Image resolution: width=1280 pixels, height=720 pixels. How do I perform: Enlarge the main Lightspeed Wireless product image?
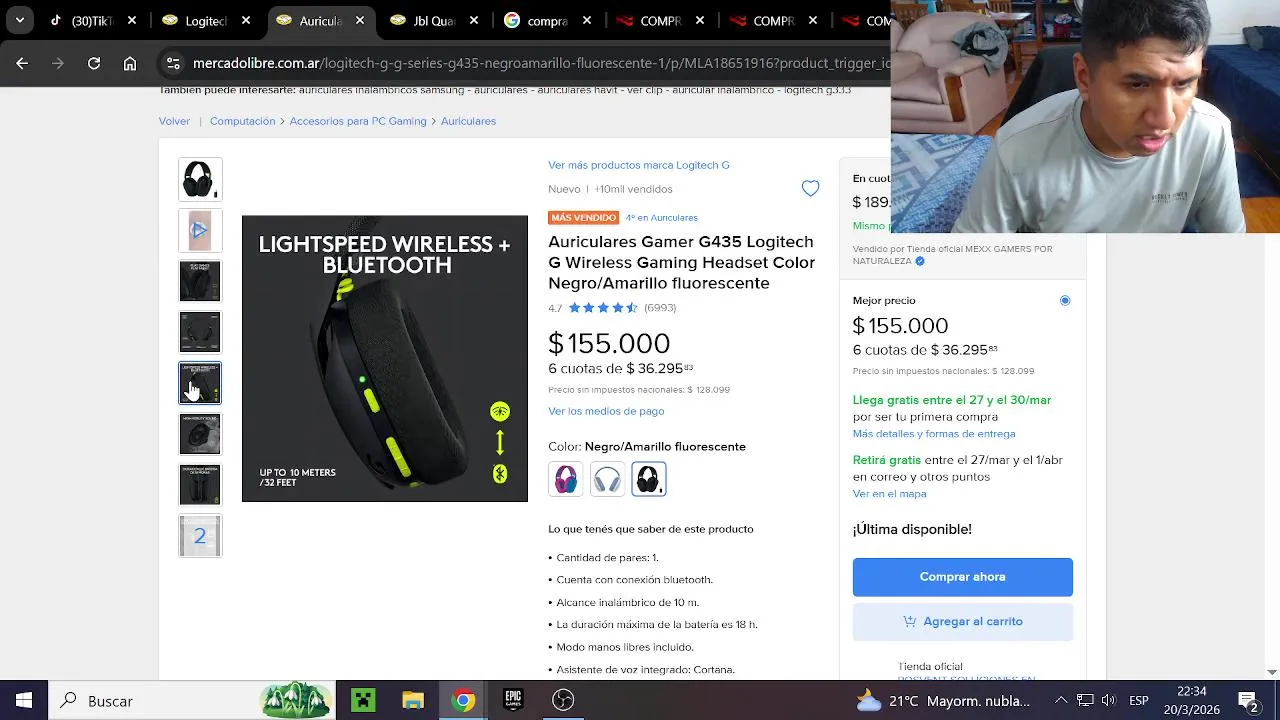(385, 358)
